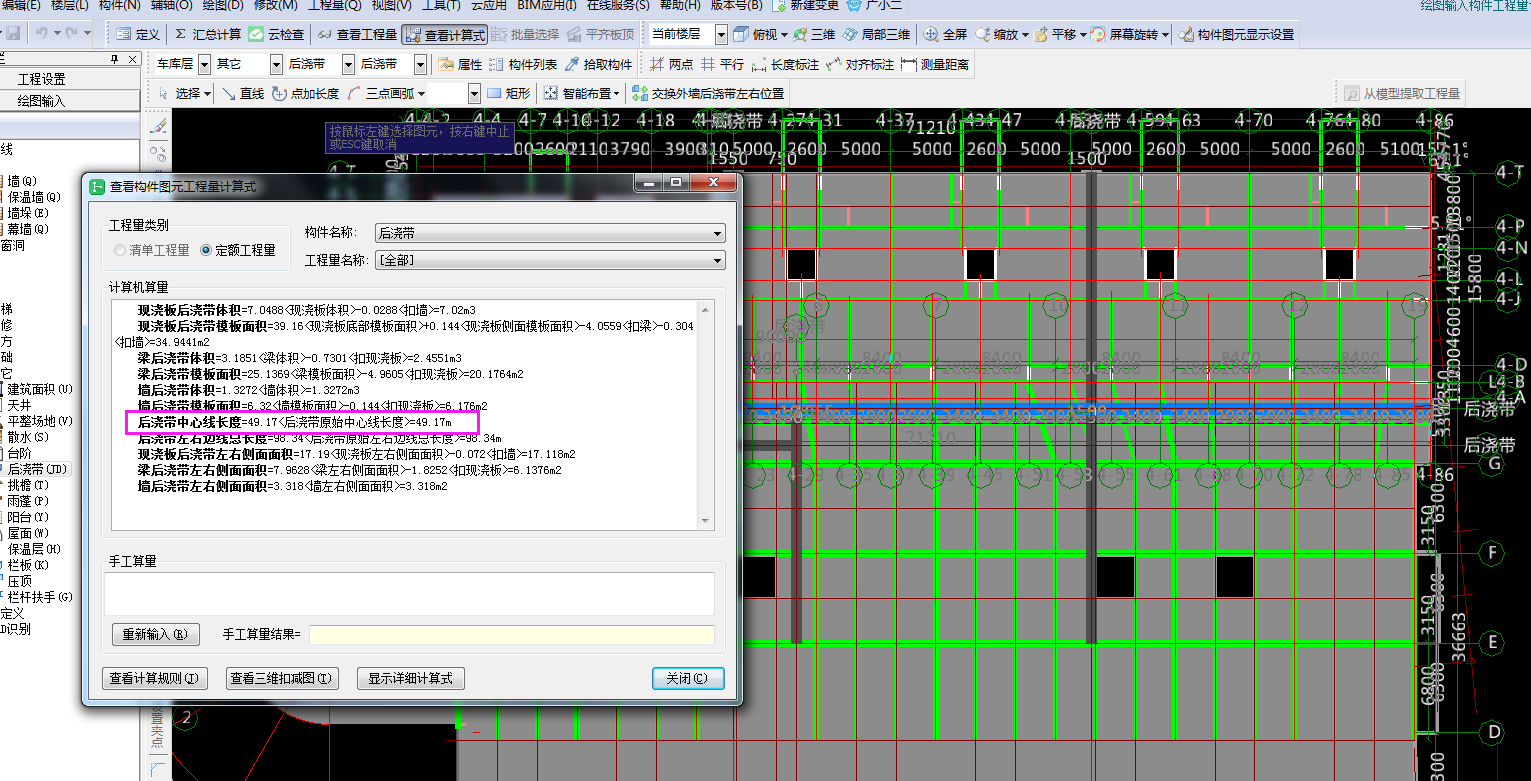Screen dimensions: 1531x781
Task: Show 构件列表 component list
Action: coord(523,64)
